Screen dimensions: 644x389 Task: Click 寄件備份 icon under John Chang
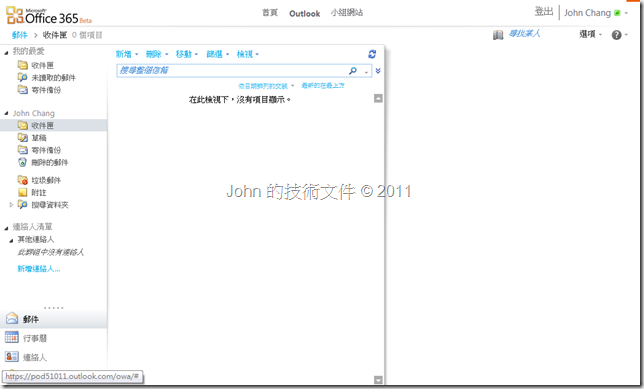[23, 150]
